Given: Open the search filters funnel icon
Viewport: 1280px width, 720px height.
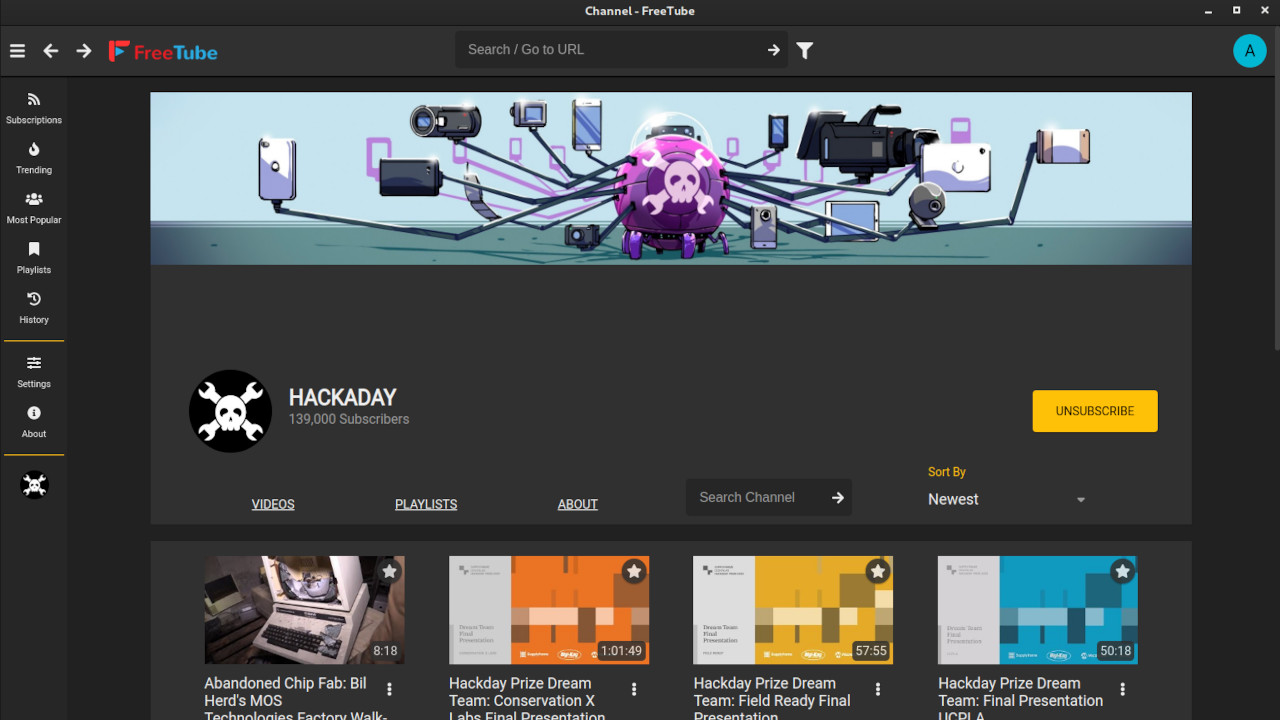Looking at the screenshot, I should 805,50.
